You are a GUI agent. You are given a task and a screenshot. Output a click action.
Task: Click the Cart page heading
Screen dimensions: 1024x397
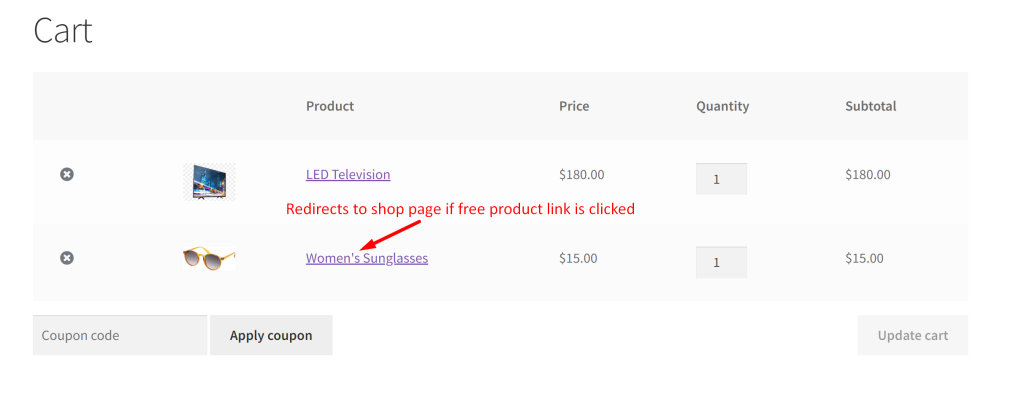(x=63, y=30)
